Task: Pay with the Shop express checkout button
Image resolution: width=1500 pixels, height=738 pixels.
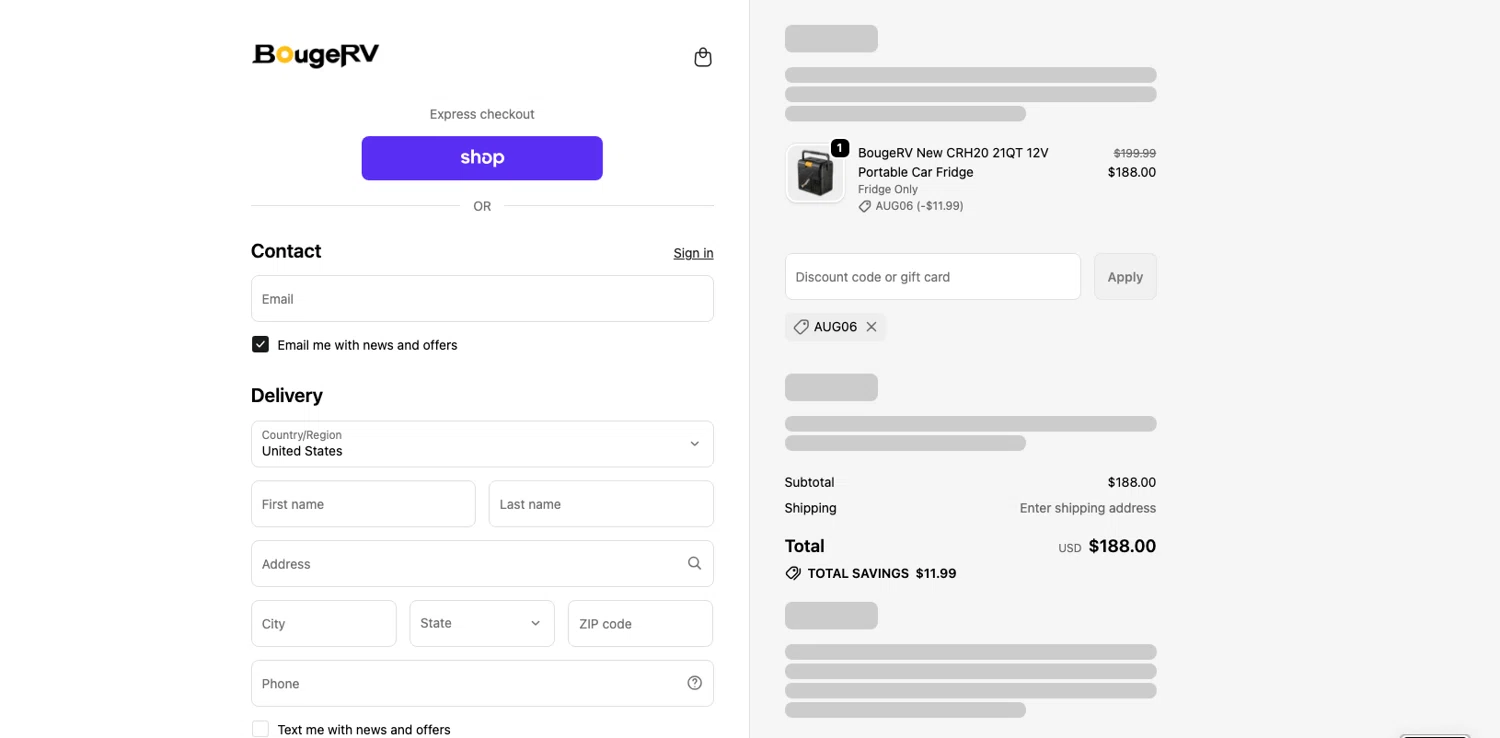Action: pos(482,158)
